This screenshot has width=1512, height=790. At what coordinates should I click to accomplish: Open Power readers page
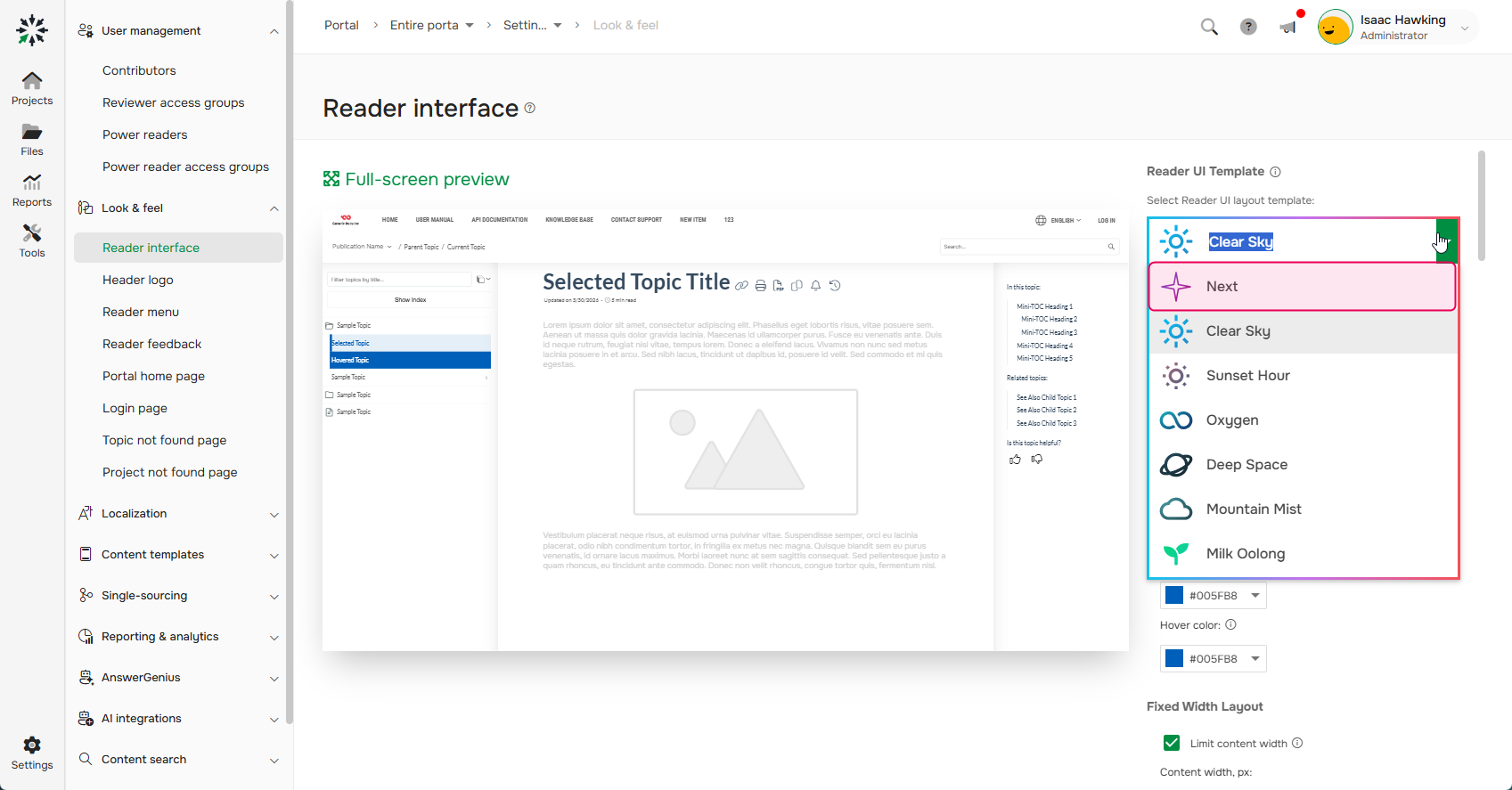click(x=145, y=134)
